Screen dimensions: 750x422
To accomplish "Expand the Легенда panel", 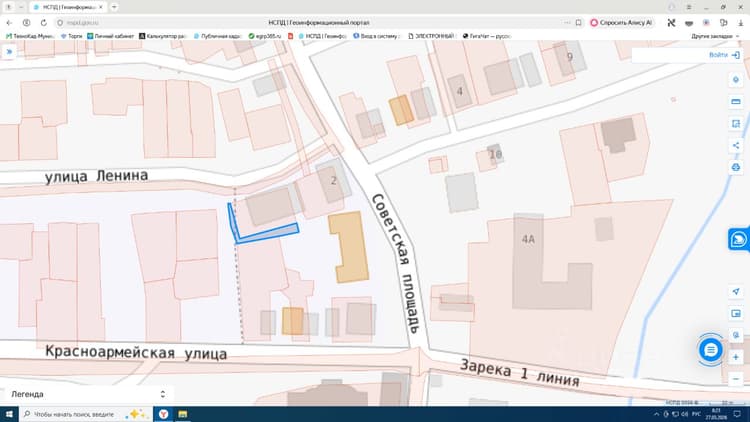I will tap(88, 394).
